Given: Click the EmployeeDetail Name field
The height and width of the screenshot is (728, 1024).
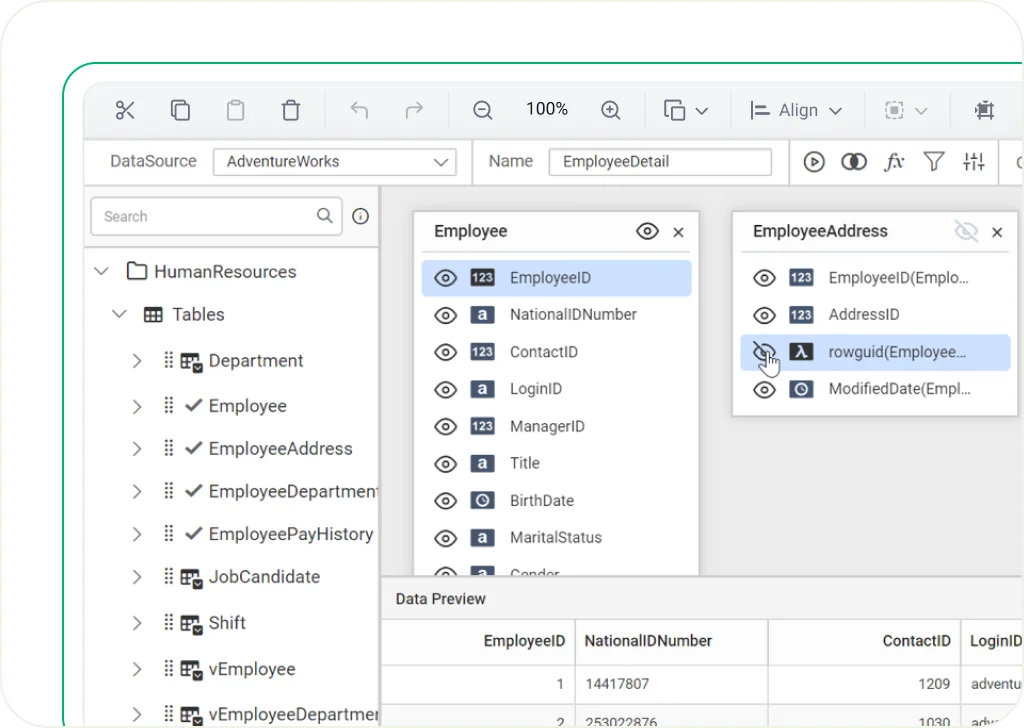Looking at the screenshot, I should [660, 162].
